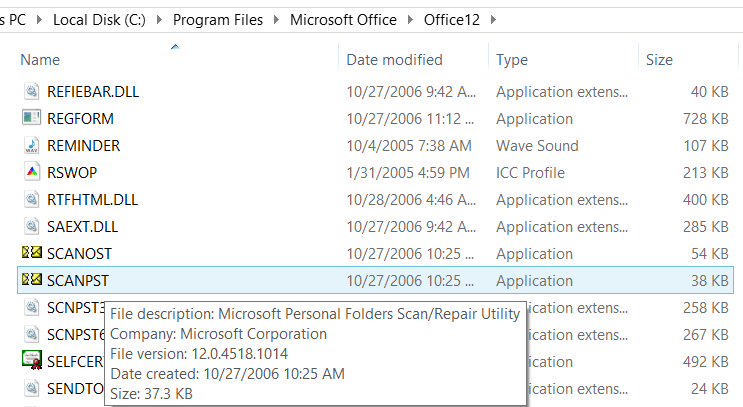The height and width of the screenshot is (407, 743).
Task: Click the RSWOP ICC profile icon
Action: point(32,172)
